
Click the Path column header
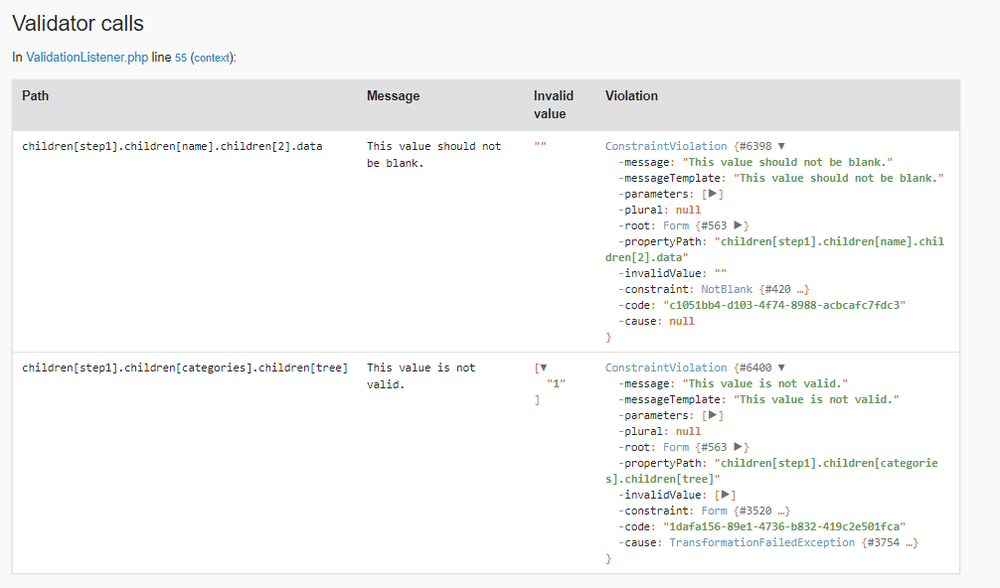[x=36, y=96]
